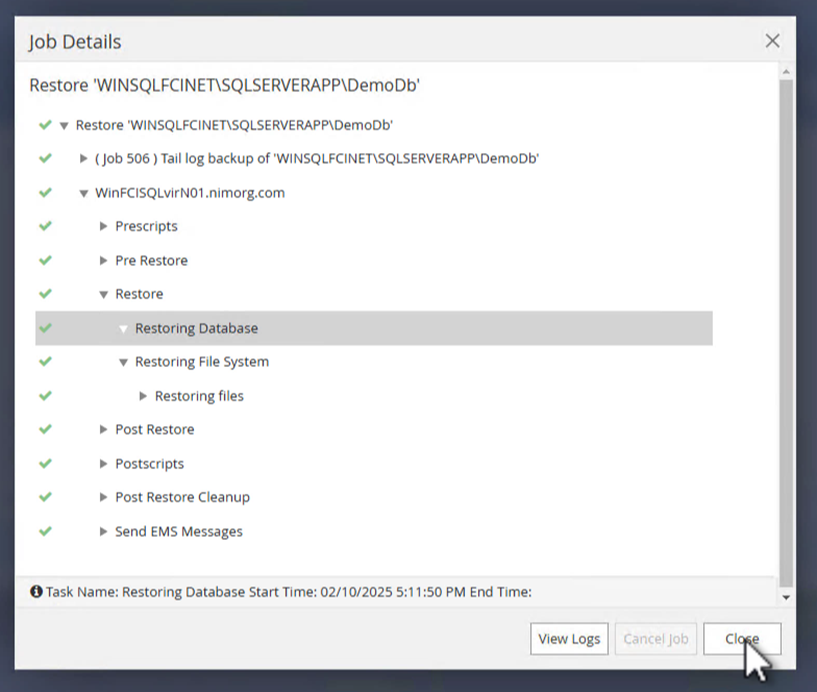Expand the Prescripts tree node
Image resolution: width=817 pixels, height=692 pixels.
click(x=104, y=226)
